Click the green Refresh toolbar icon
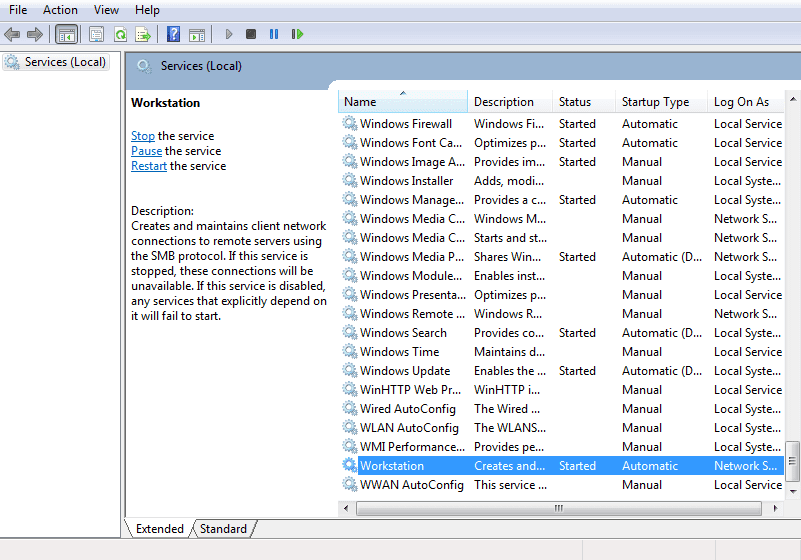The height and width of the screenshot is (560, 801). [119, 34]
